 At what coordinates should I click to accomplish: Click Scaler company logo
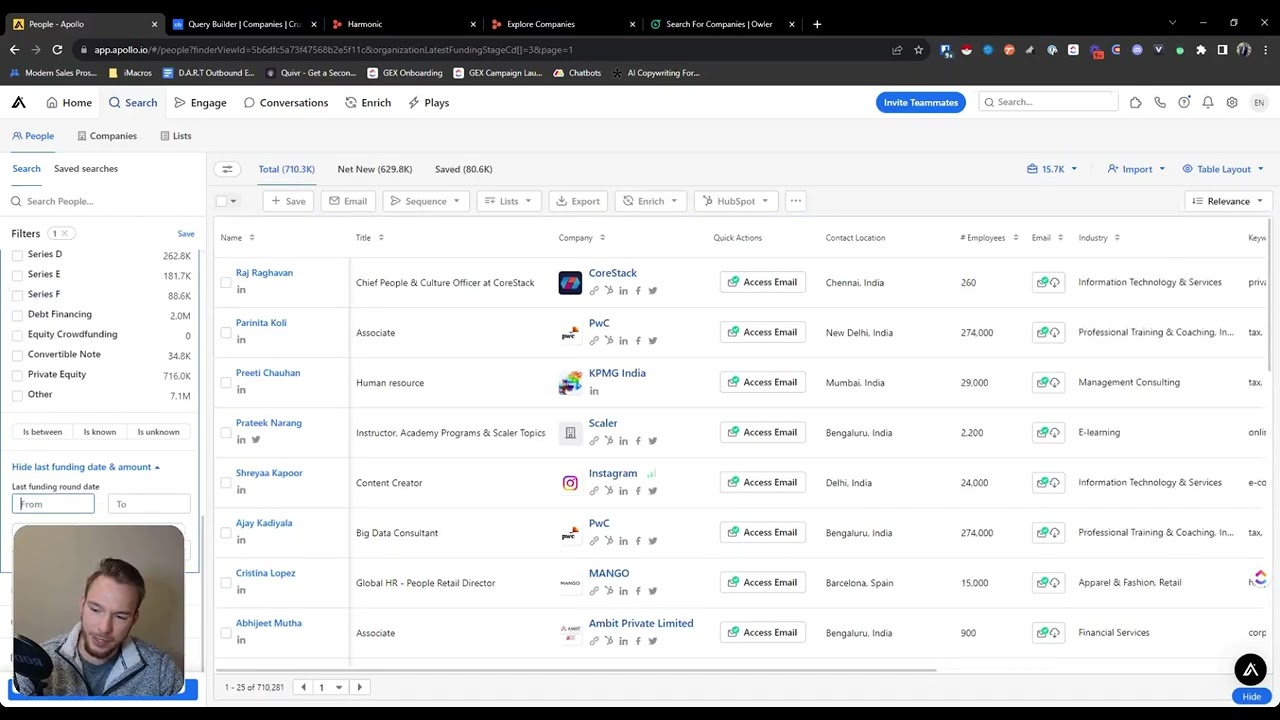[x=570, y=432]
